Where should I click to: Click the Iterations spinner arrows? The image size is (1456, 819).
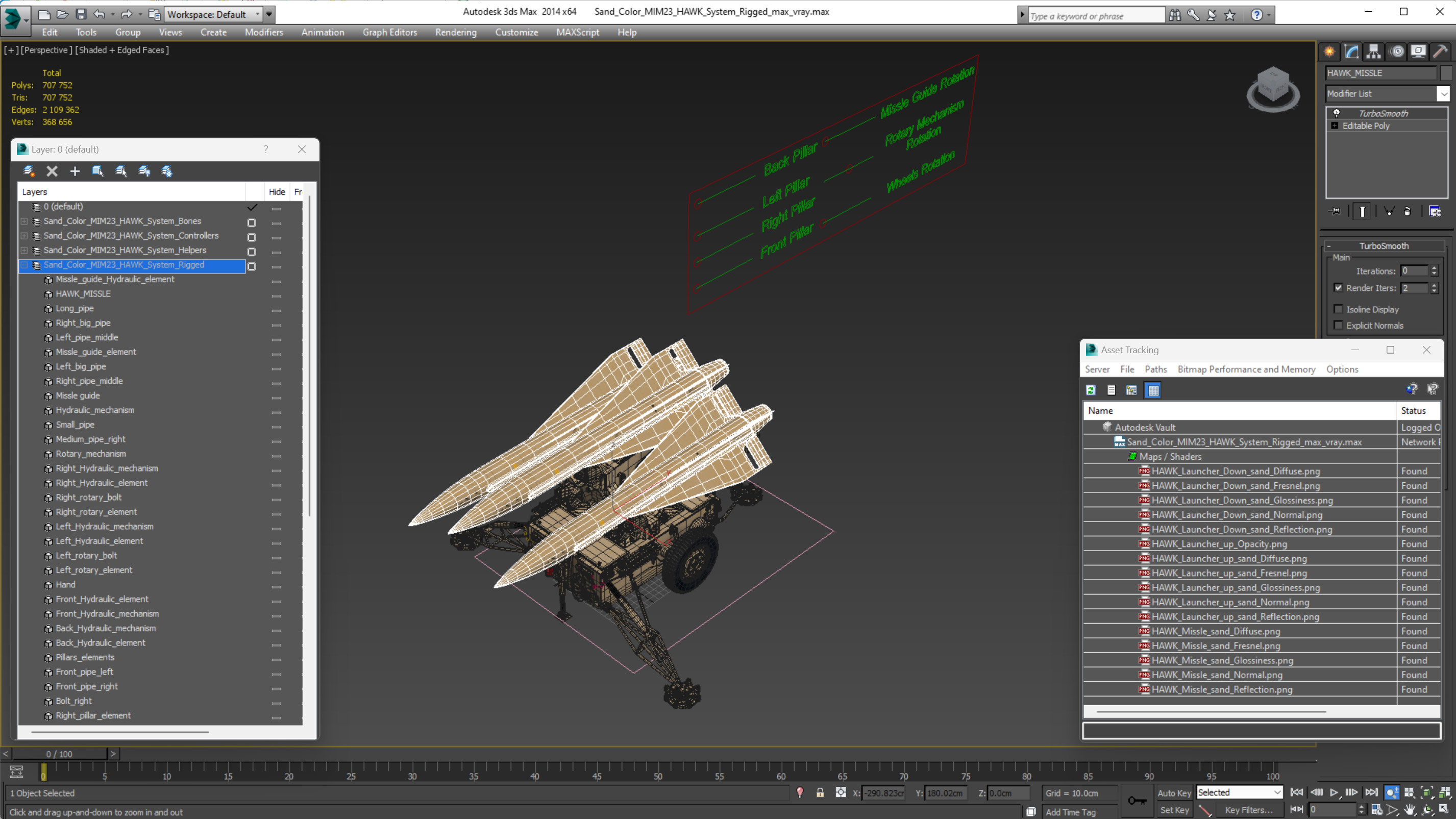pyautogui.click(x=1434, y=271)
